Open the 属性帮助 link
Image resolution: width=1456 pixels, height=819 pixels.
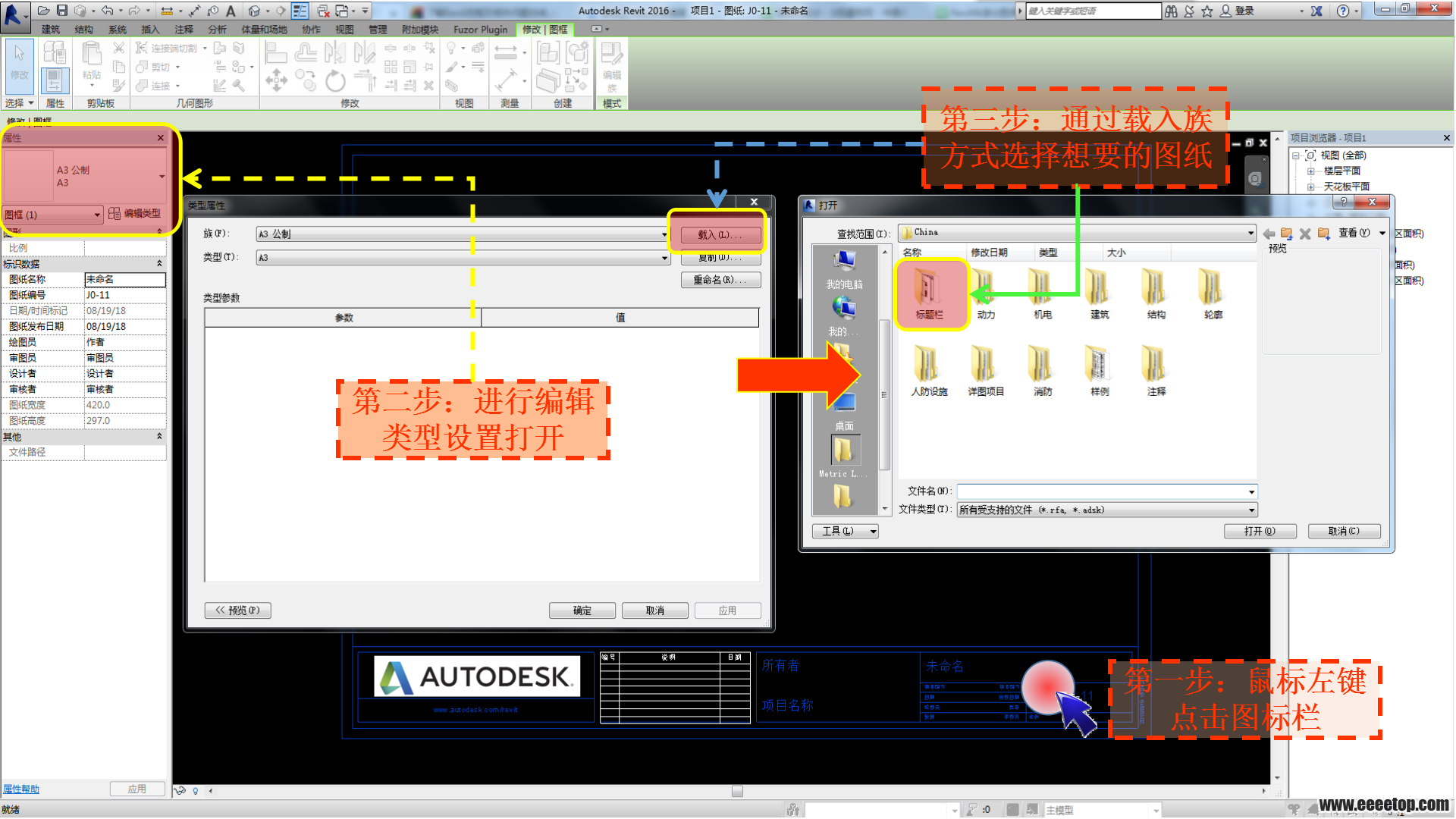tap(21, 789)
